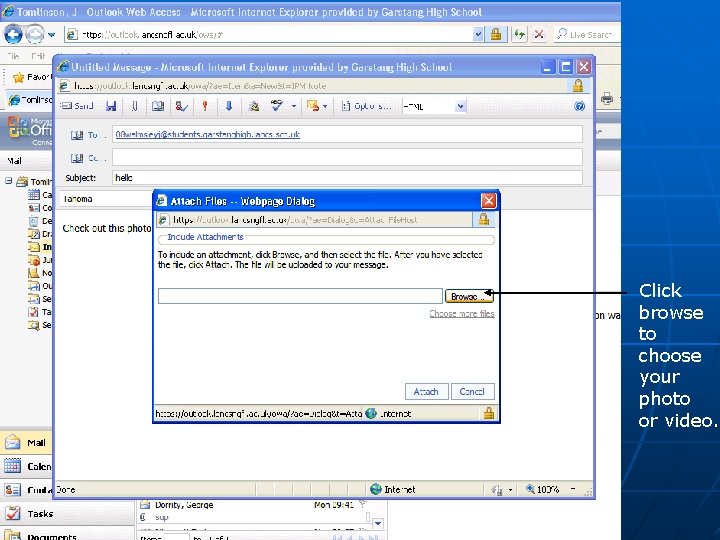The image size is (720, 540).
Task: Open the Tahoma font dropdown
Action: pos(107,199)
